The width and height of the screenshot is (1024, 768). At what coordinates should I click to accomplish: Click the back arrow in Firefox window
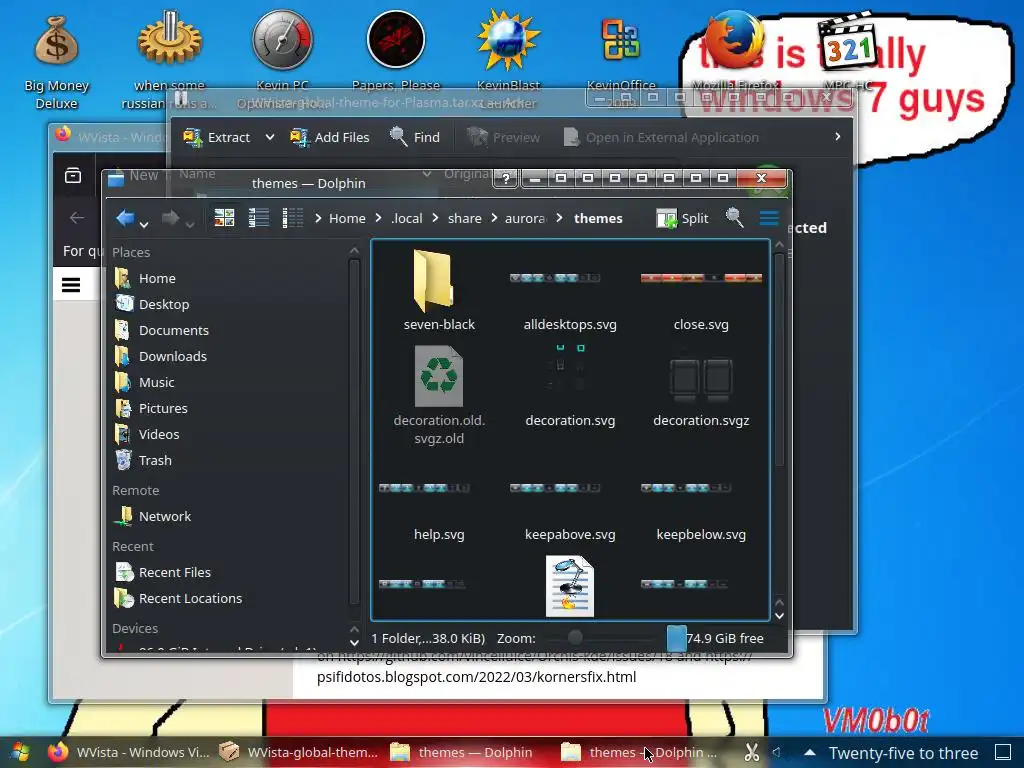(x=77, y=218)
